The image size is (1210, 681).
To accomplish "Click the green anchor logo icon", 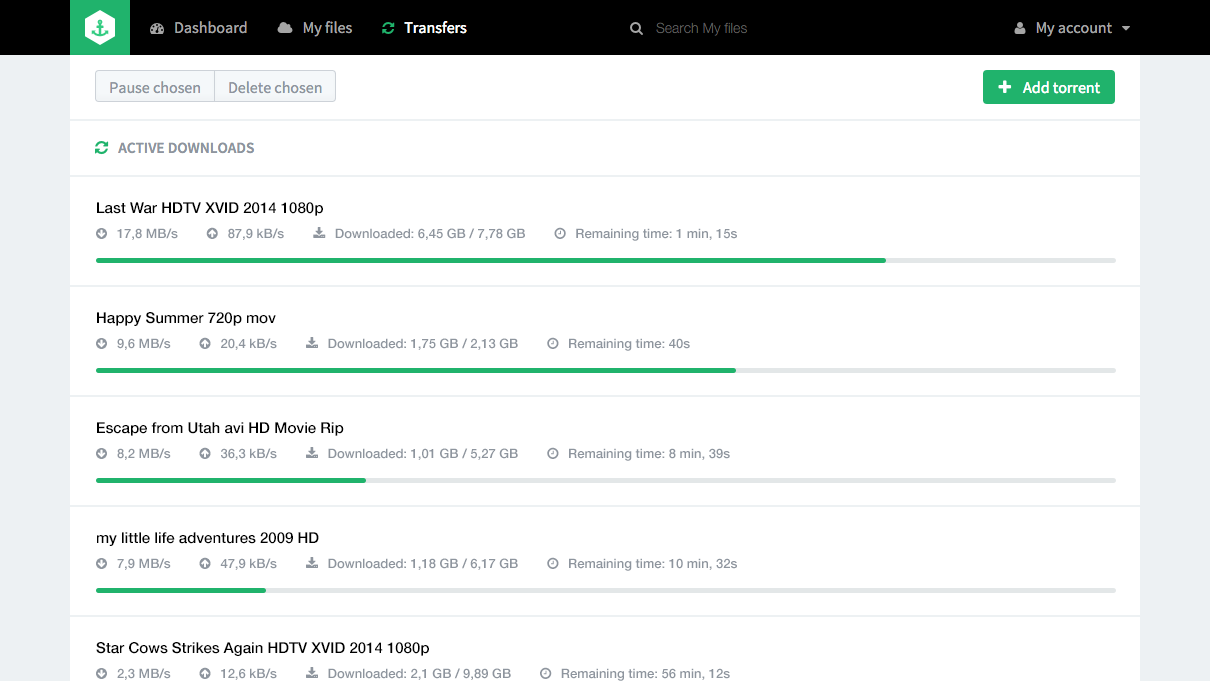I will tap(100, 28).
